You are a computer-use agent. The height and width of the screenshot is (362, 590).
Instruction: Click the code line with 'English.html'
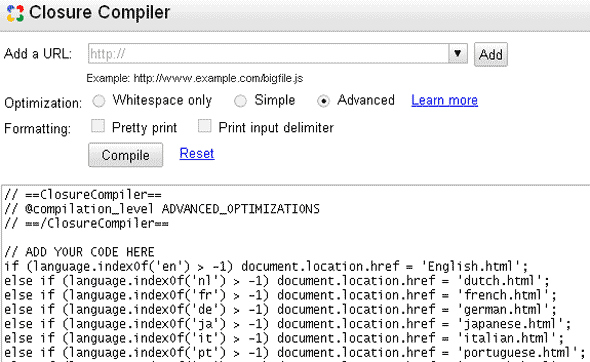pos(266,266)
